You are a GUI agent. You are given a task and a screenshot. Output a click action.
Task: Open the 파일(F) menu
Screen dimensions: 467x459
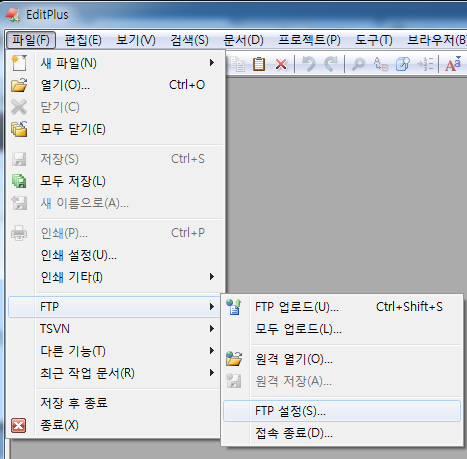pyautogui.click(x=31, y=40)
